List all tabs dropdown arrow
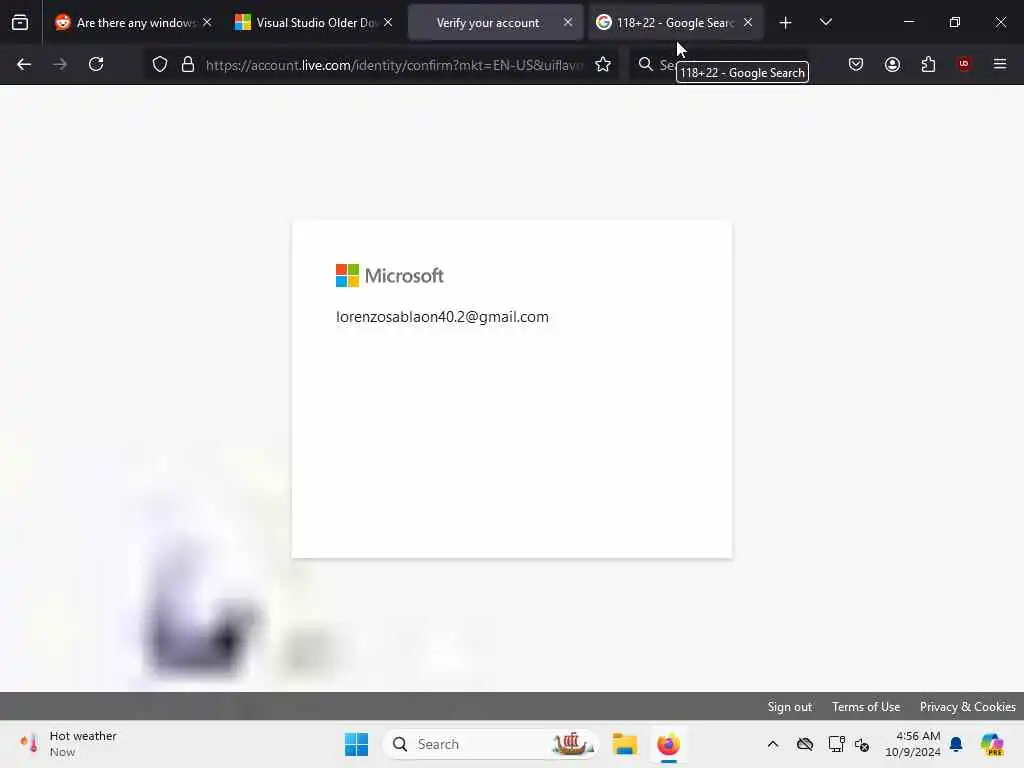Image resolution: width=1024 pixels, height=768 pixels. [825, 22]
